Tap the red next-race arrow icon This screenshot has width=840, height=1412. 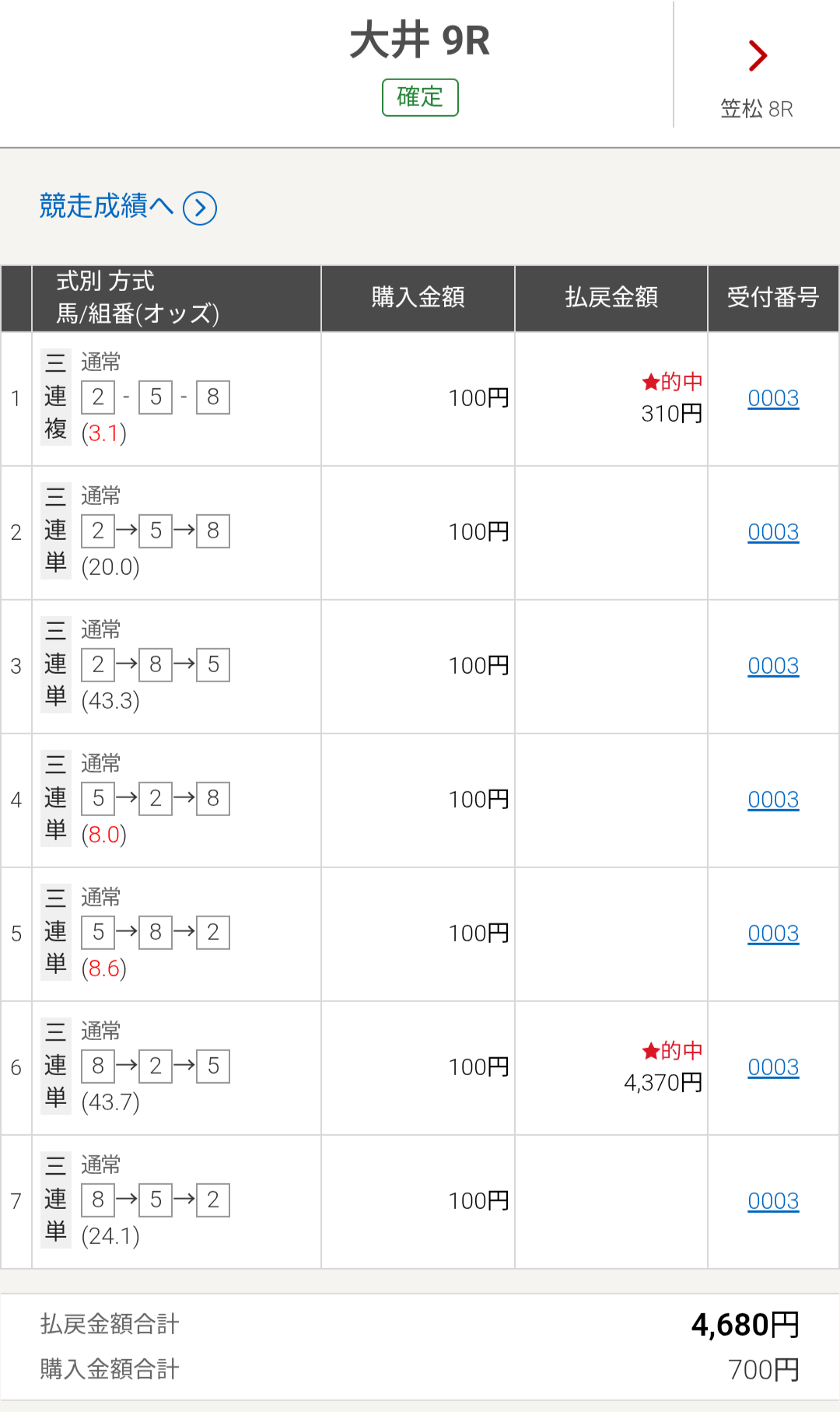(758, 56)
